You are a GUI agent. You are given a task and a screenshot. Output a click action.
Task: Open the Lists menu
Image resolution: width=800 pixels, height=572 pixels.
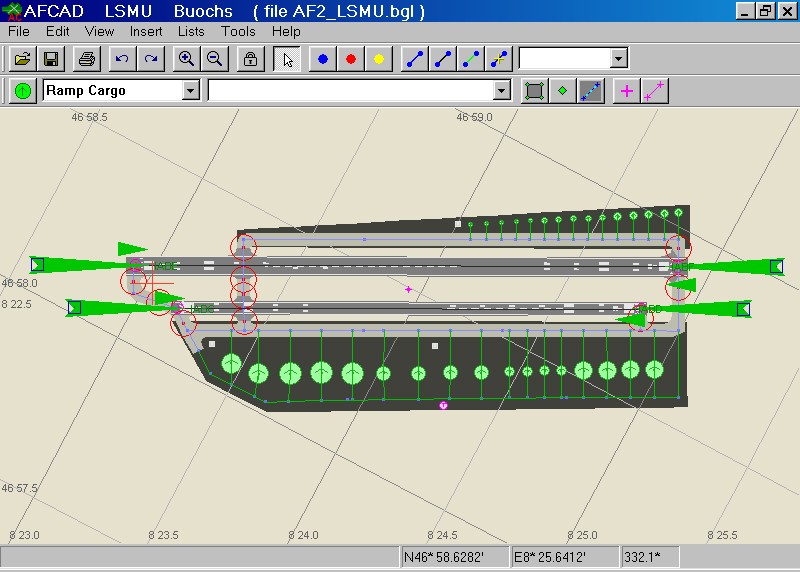(x=191, y=31)
